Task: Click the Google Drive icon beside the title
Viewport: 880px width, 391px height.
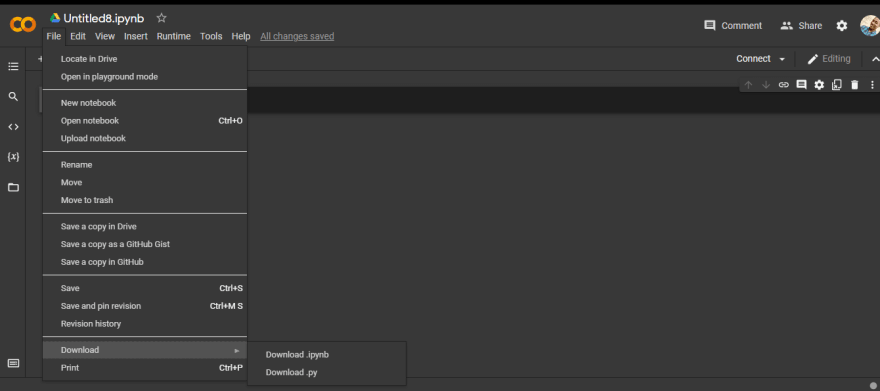Action: [x=55, y=18]
